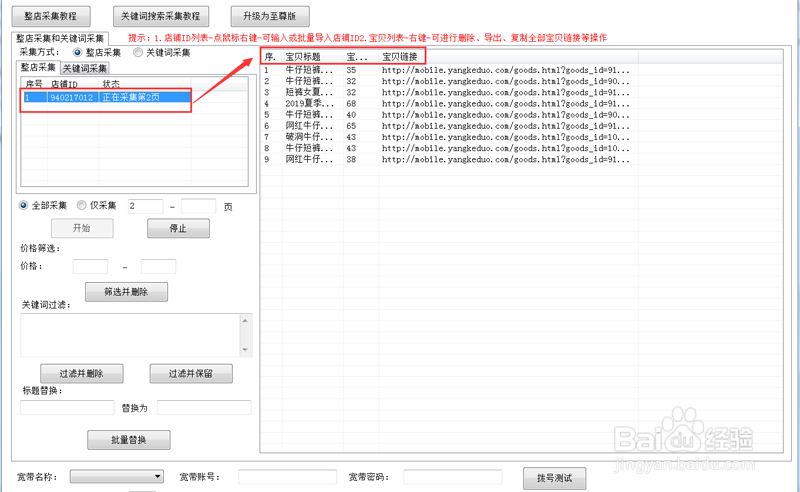This screenshot has height=492, width=800.
Task: Click the 筛选并删除 button
Action: (126, 292)
